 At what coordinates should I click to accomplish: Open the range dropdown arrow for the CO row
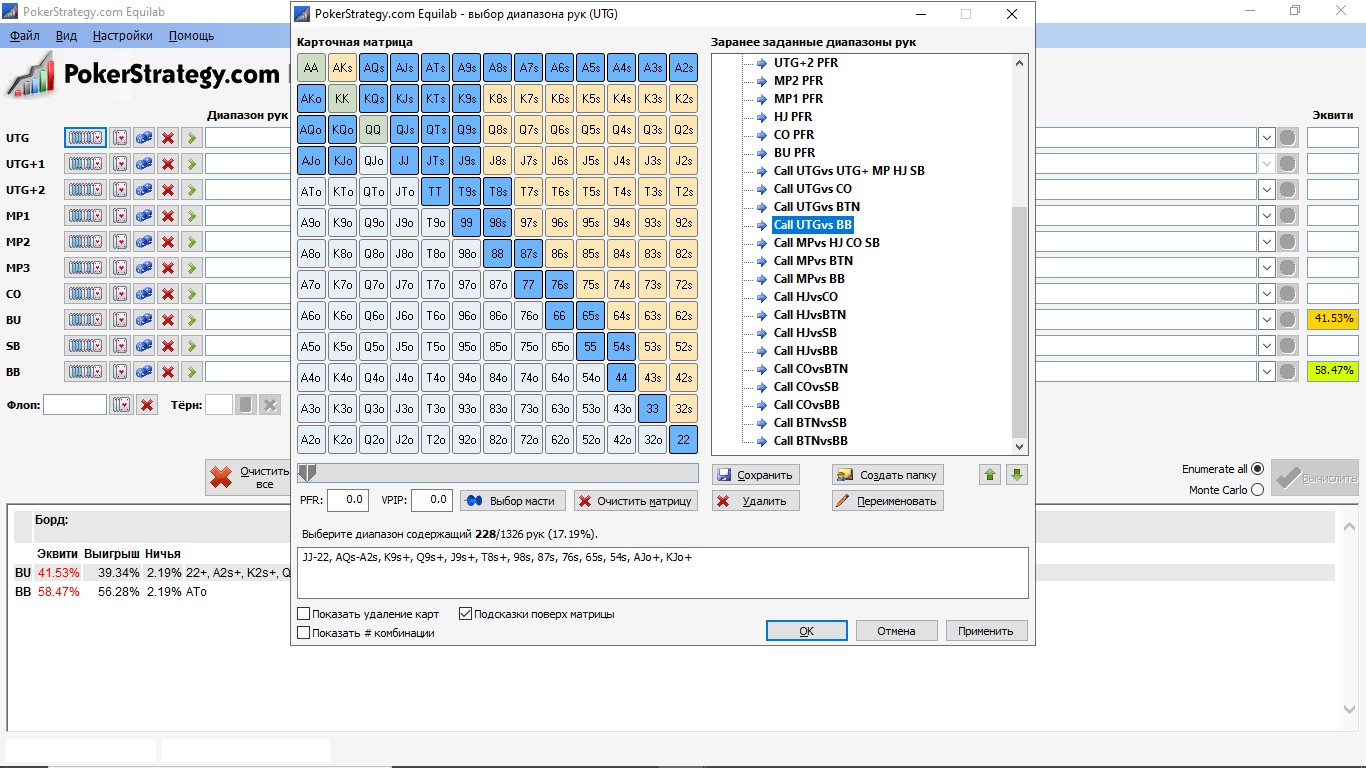pyautogui.click(x=1266, y=293)
